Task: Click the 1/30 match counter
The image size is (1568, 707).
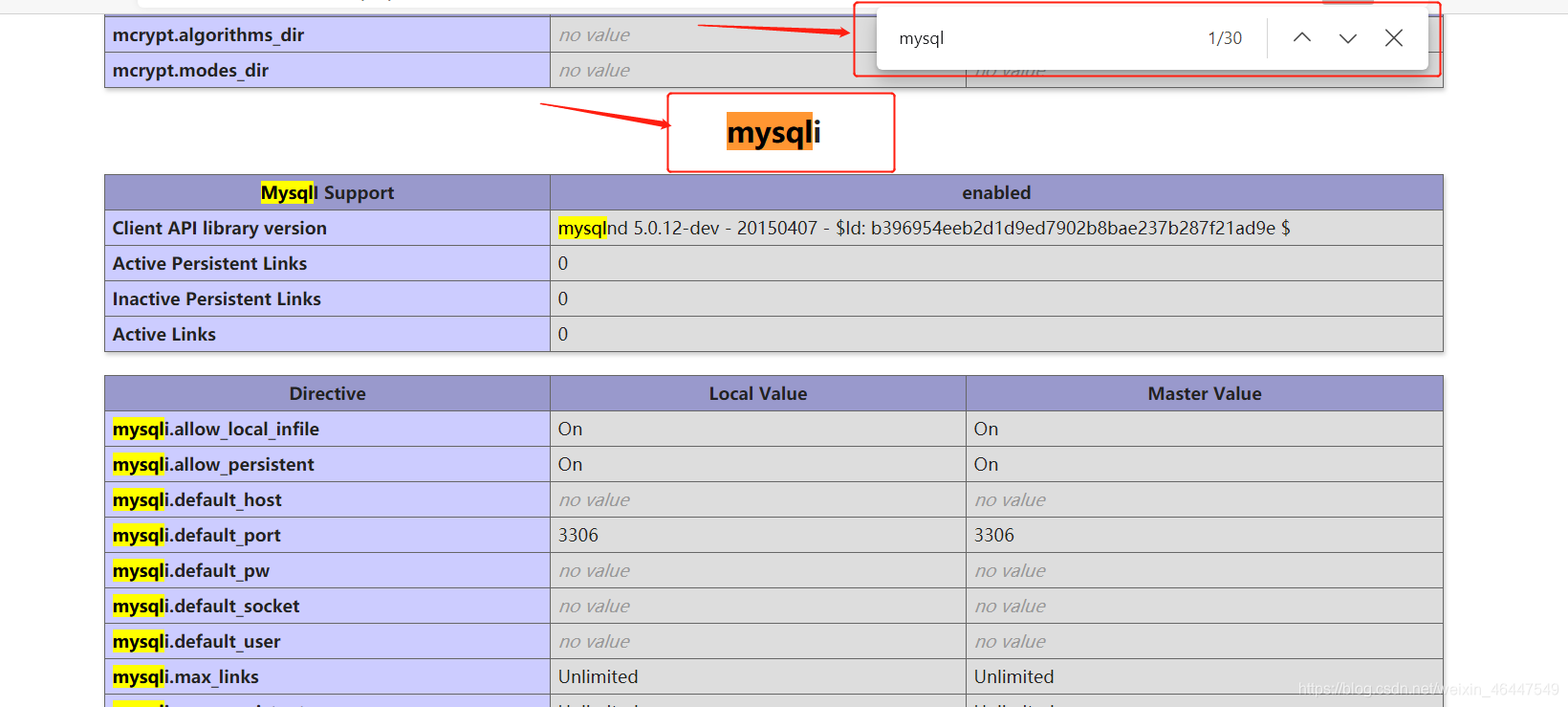Action: (x=1225, y=38)
